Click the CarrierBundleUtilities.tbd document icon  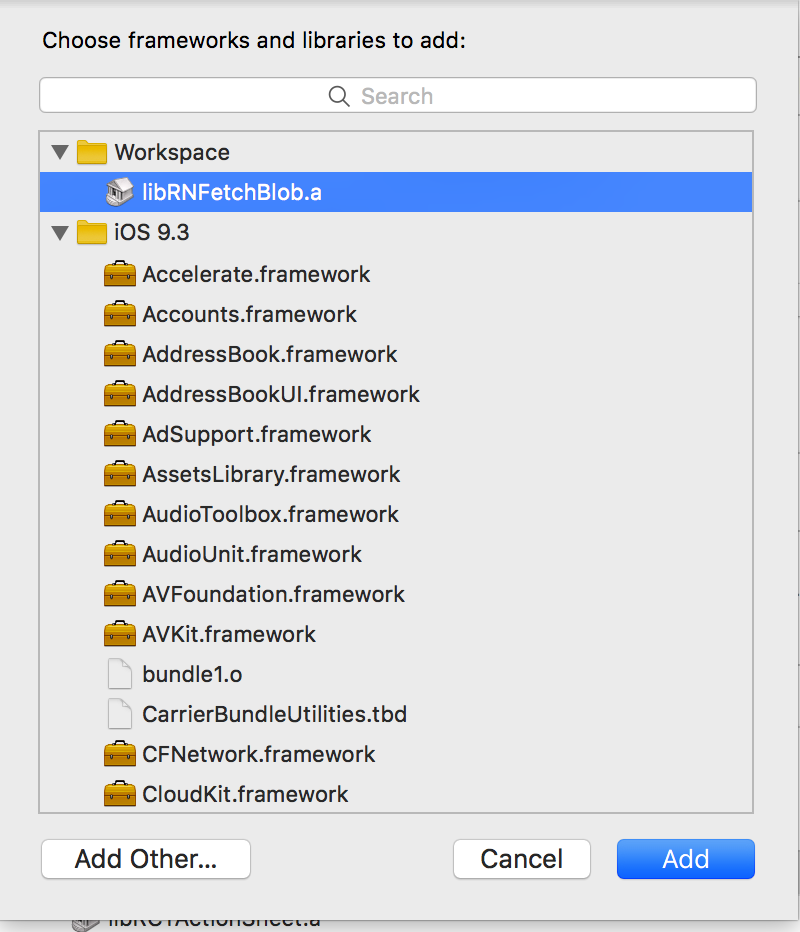coord(119,714)
